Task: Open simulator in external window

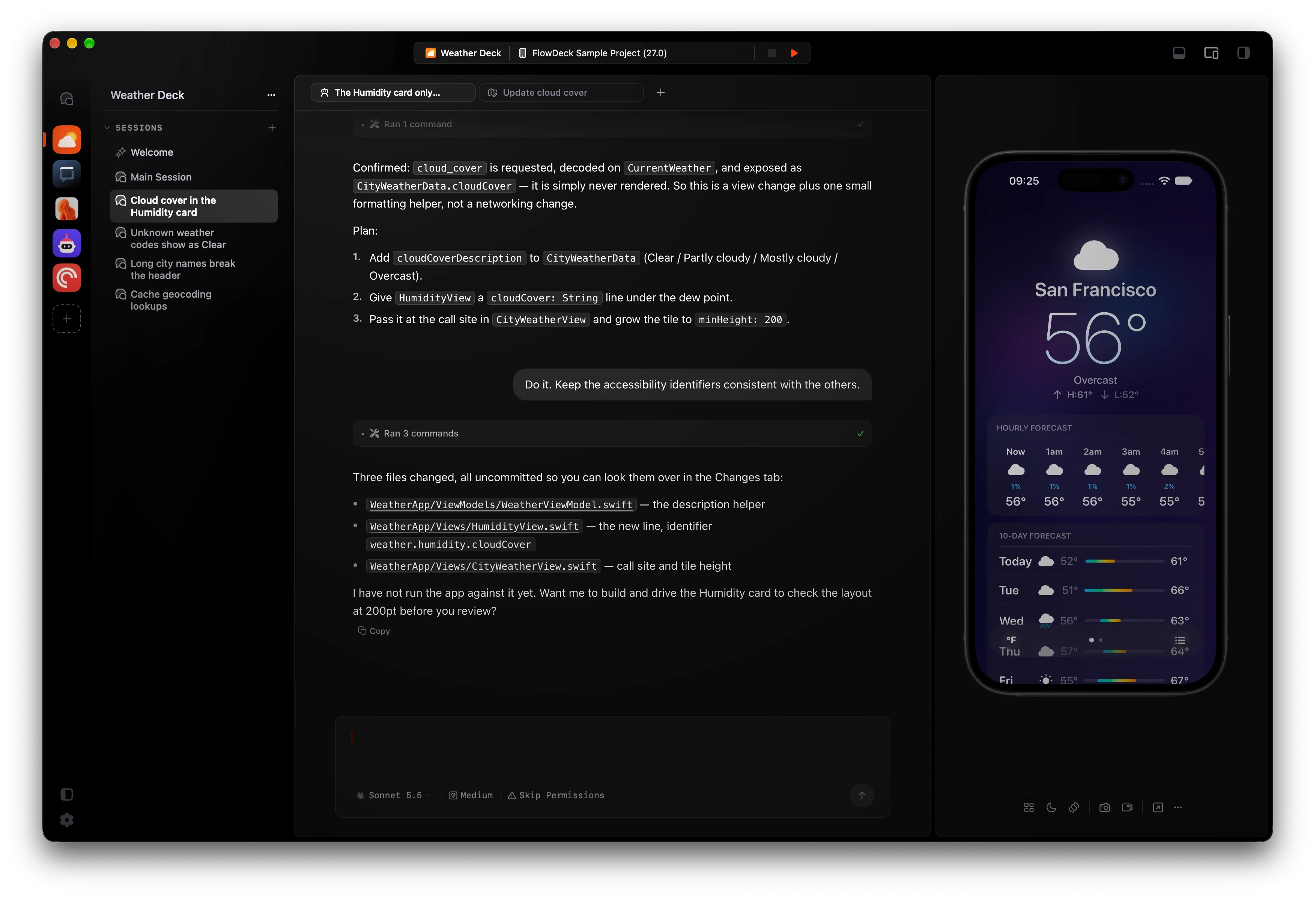Action: (x=1157, y=808)
